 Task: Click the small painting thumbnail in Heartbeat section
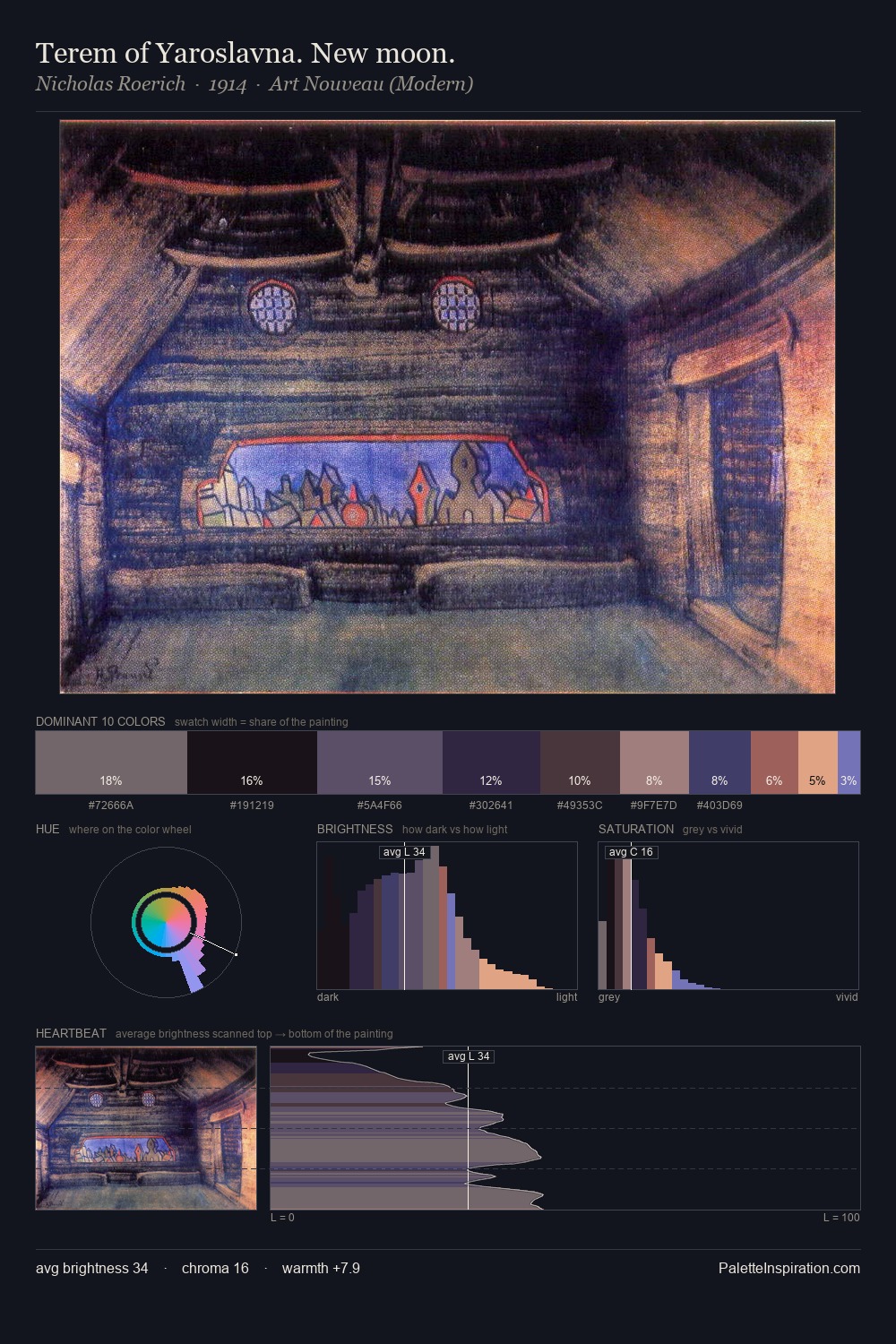point(146,1128)
